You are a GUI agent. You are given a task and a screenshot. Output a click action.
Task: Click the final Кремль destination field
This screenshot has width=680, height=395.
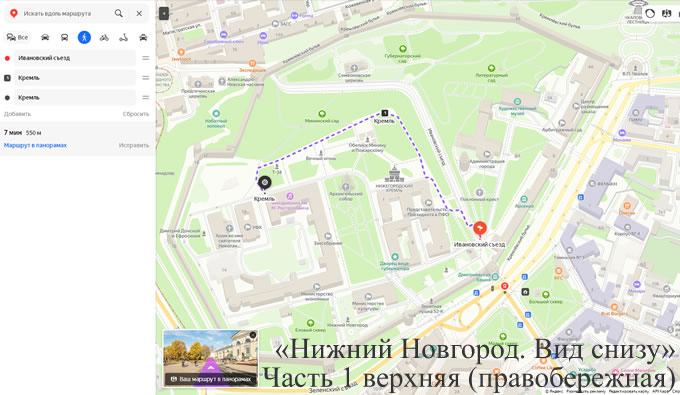click(x=75, y=98)
